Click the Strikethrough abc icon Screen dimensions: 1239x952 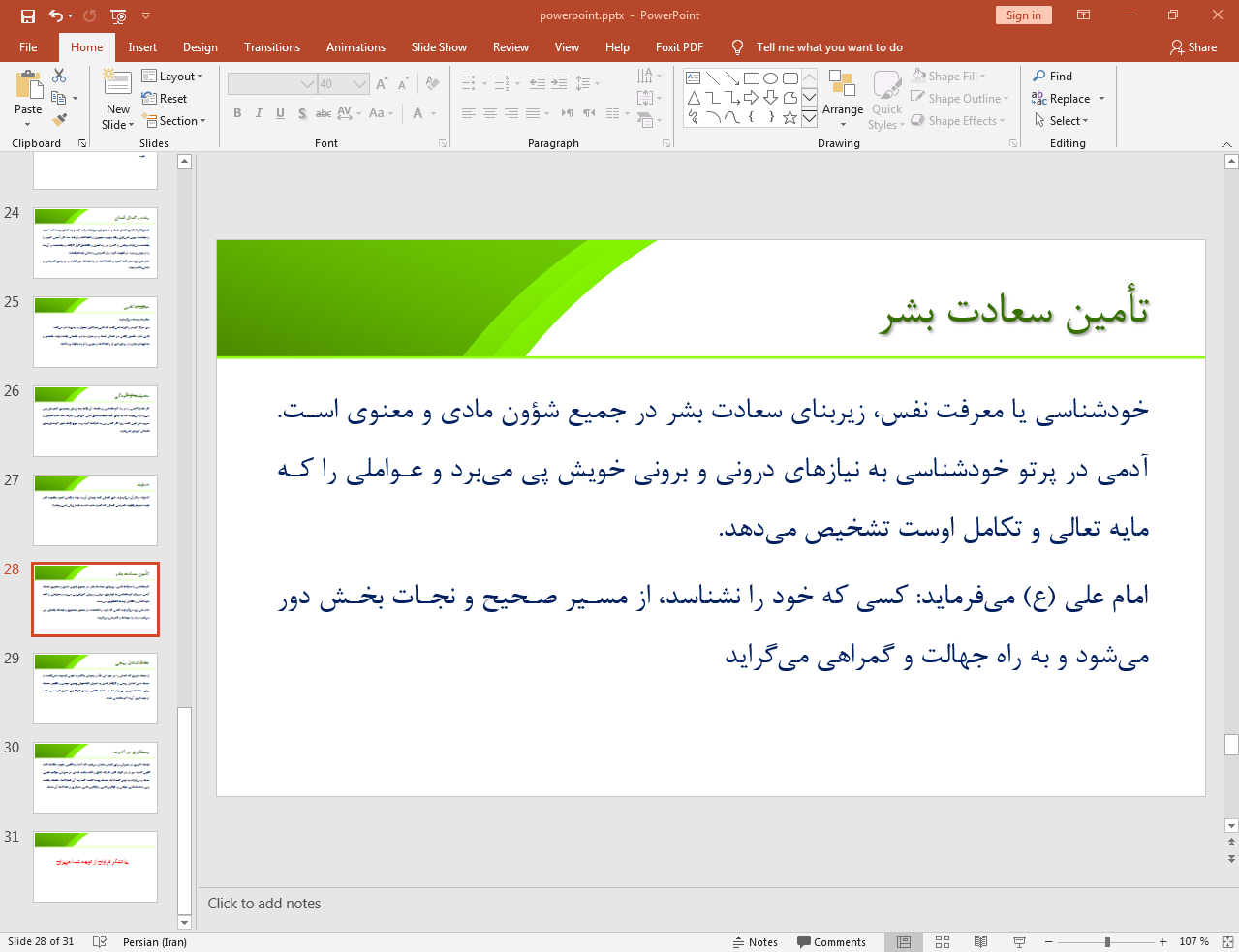point(324,113)
